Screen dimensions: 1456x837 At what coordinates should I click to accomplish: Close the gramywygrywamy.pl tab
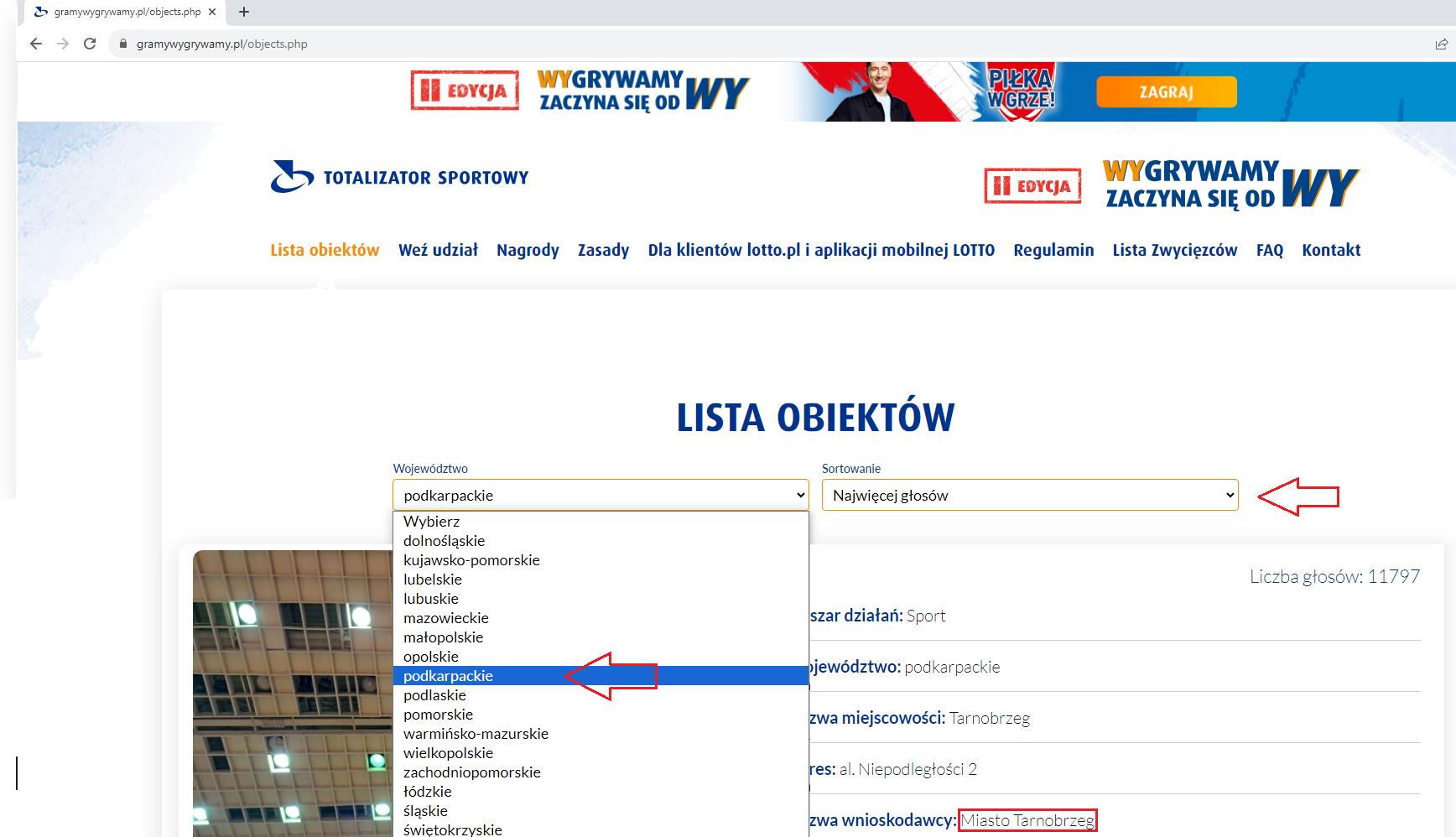[212, 12]
